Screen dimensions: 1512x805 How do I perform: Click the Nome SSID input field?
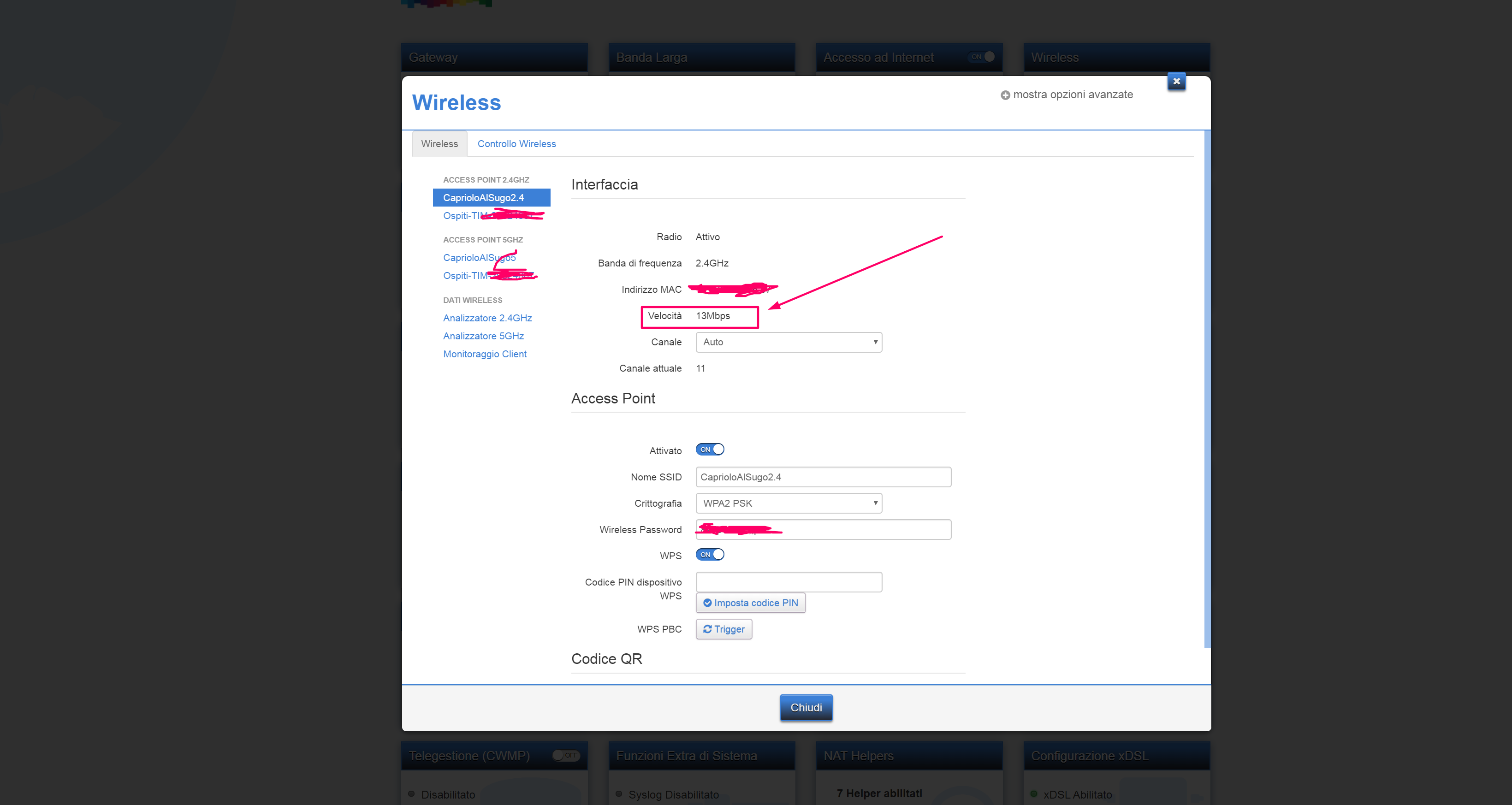point(823,477)
